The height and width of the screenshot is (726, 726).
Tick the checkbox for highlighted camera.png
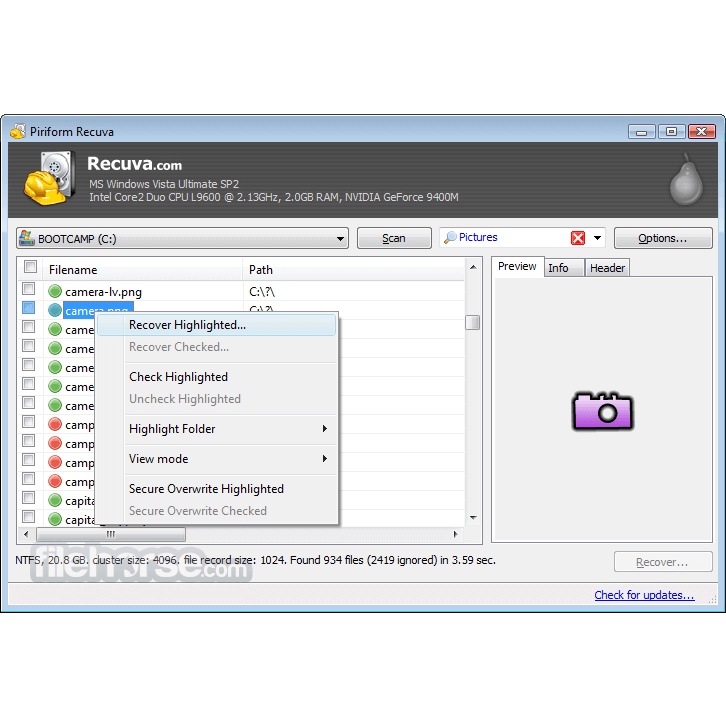pos(29,309)
